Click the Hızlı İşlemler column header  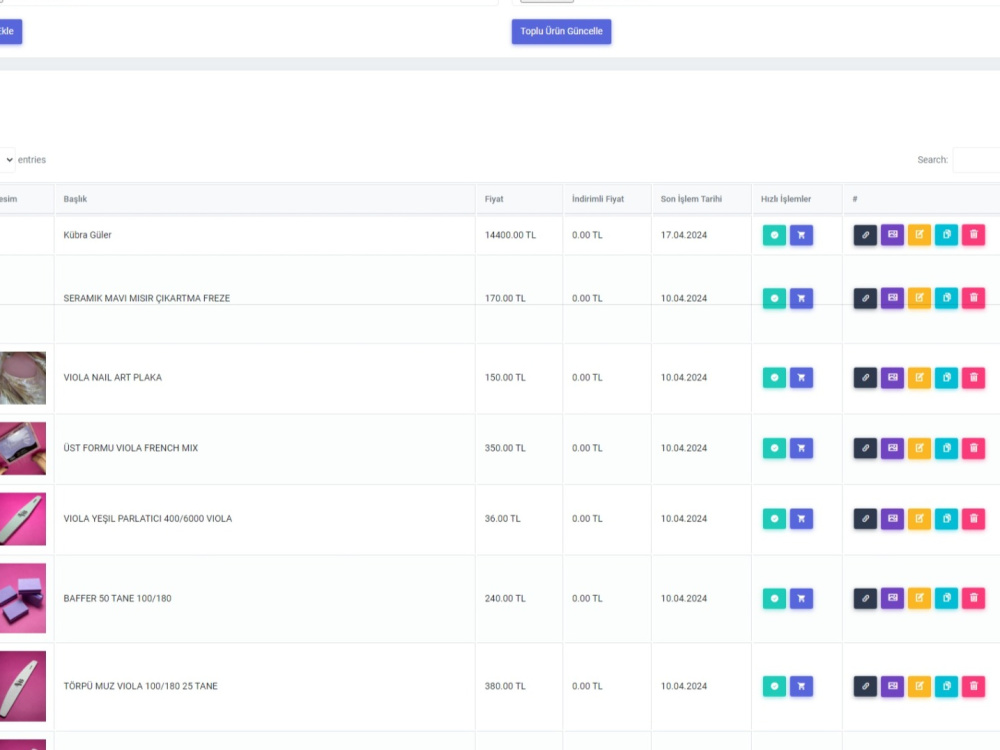(x=797, y=199)
